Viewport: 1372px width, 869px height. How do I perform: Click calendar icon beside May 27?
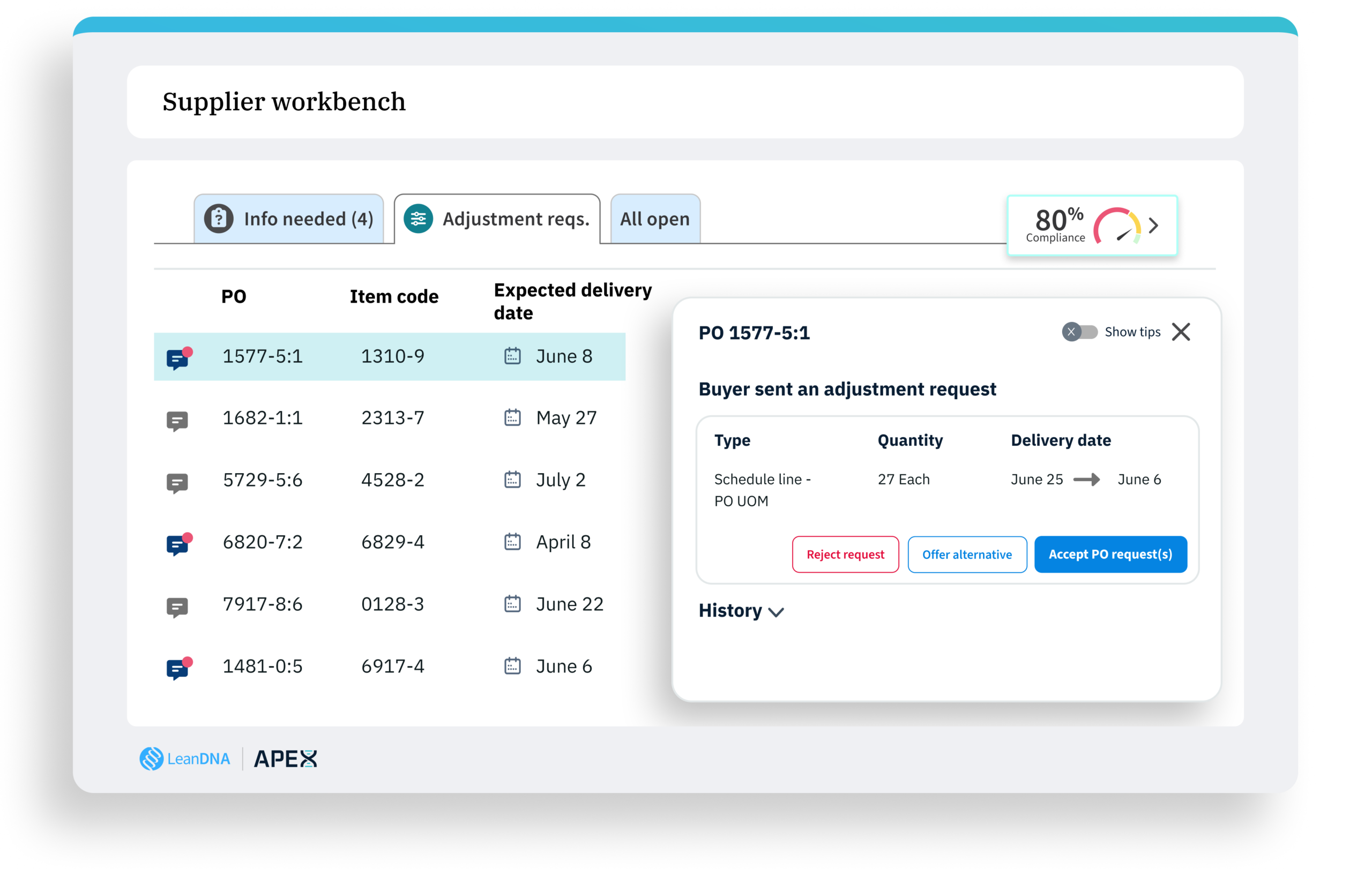click(512, 417)
